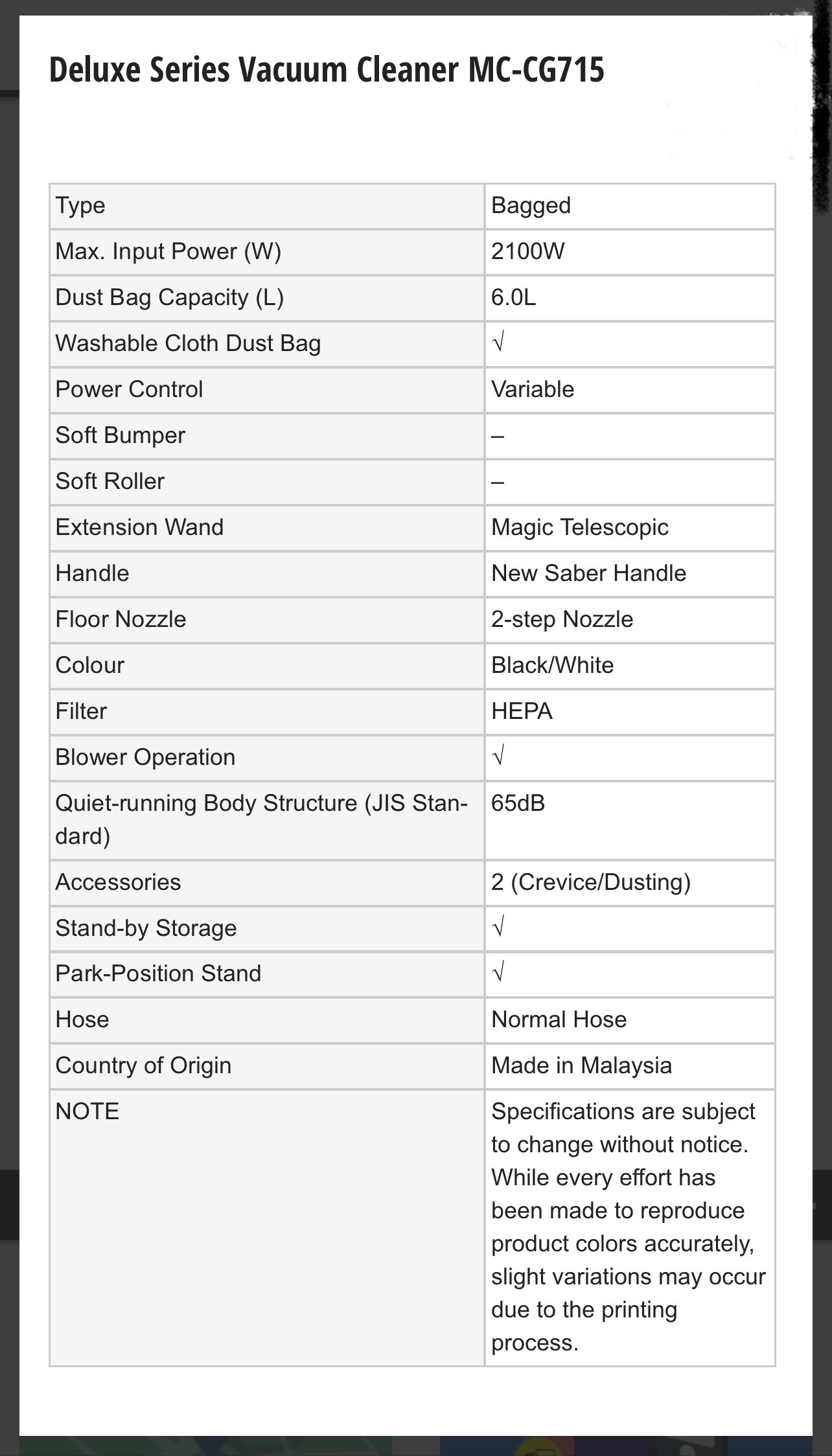This screenshot has height=1456, width=832.
Task: Click the dash beside Soft Bumper
Action: pos(498,436)
